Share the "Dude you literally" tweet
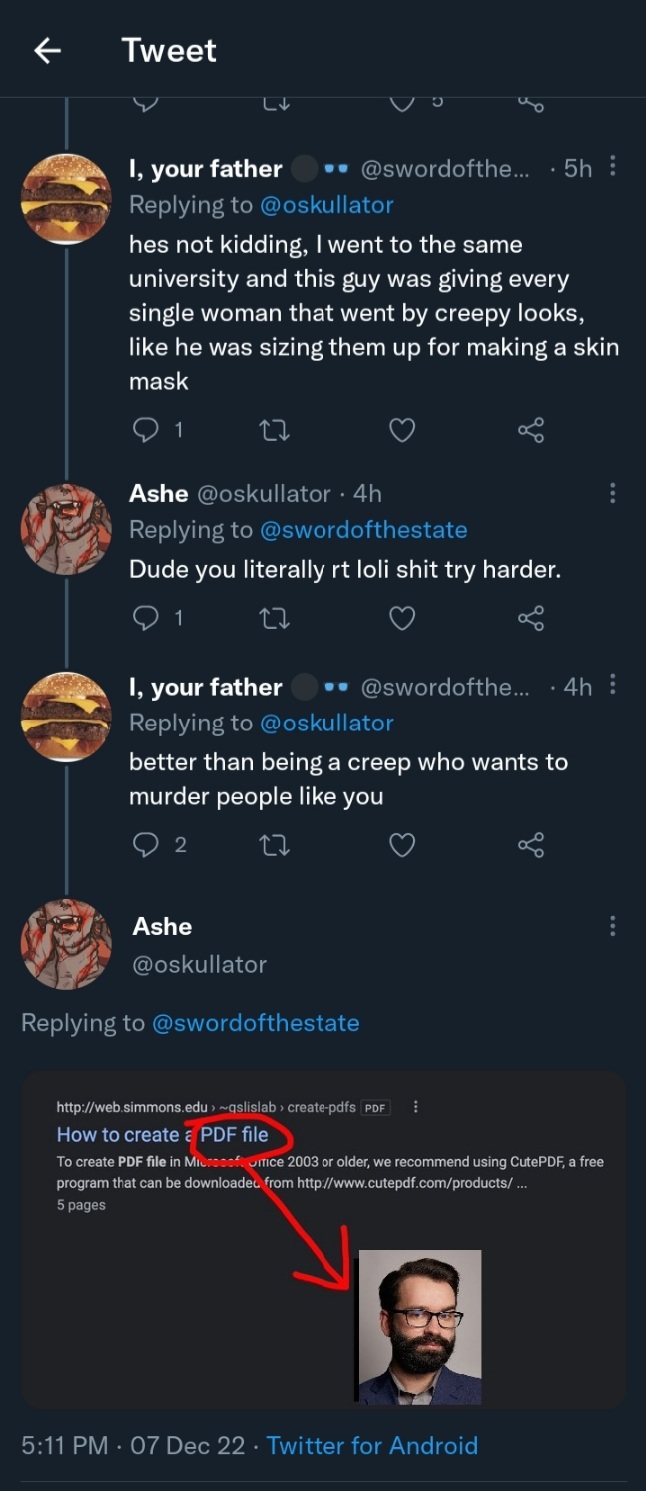The width and height of the screenshot is (646, 1491). [x=531, y=618]
